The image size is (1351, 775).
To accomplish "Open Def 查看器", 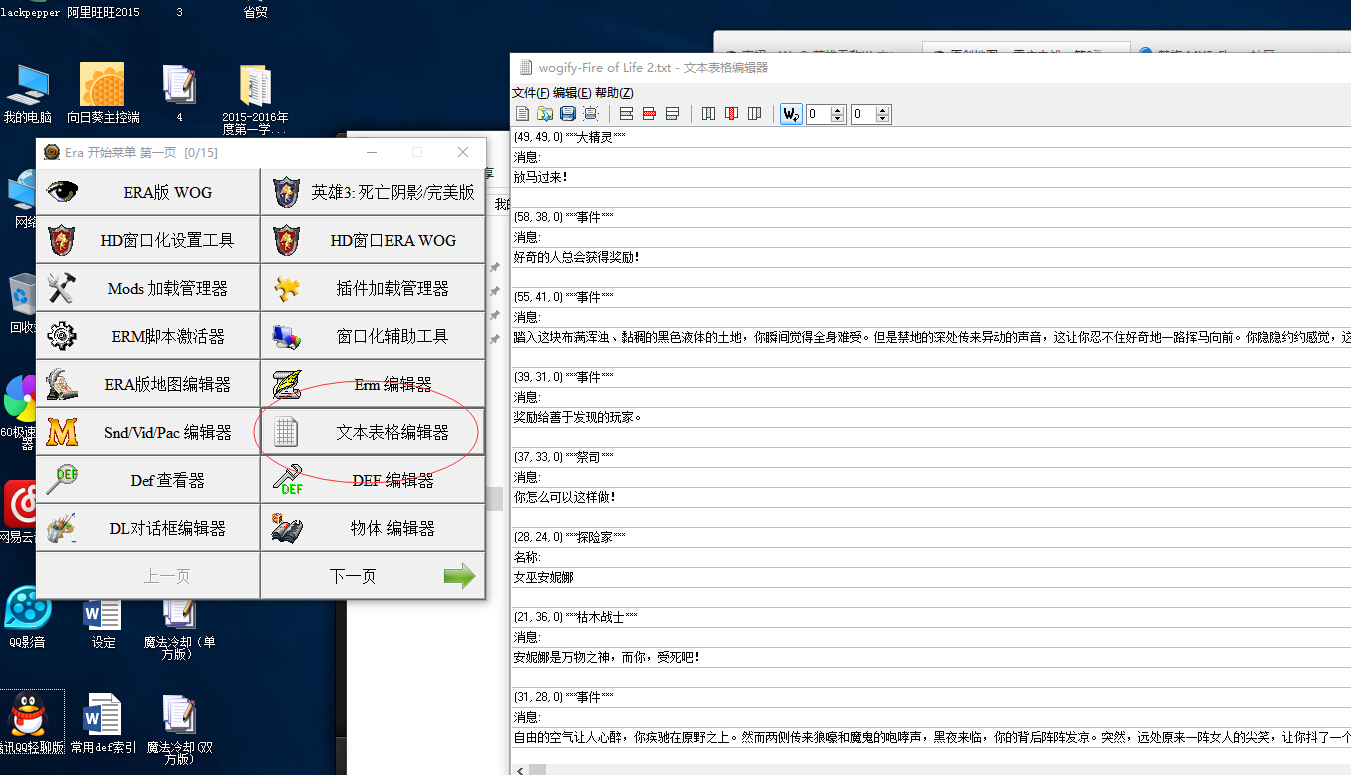I will tap(148, 480).
